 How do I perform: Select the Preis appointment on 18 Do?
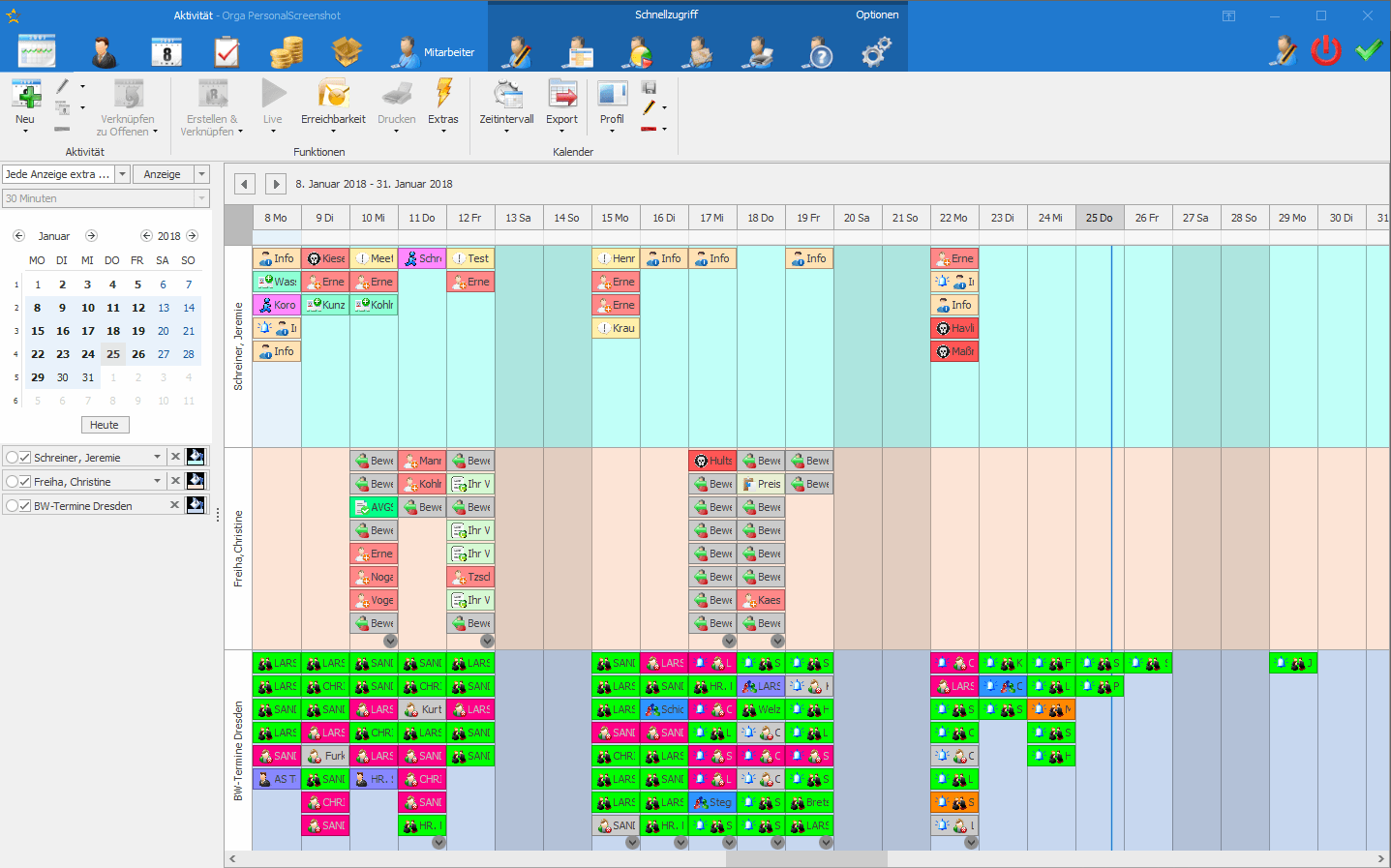point(761,484)
